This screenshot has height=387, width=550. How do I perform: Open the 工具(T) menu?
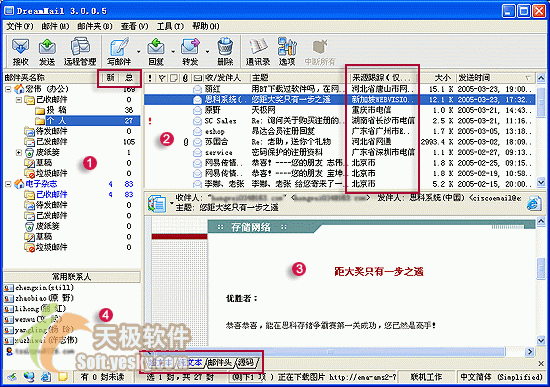pyautogui.click(x=170, y=26)
